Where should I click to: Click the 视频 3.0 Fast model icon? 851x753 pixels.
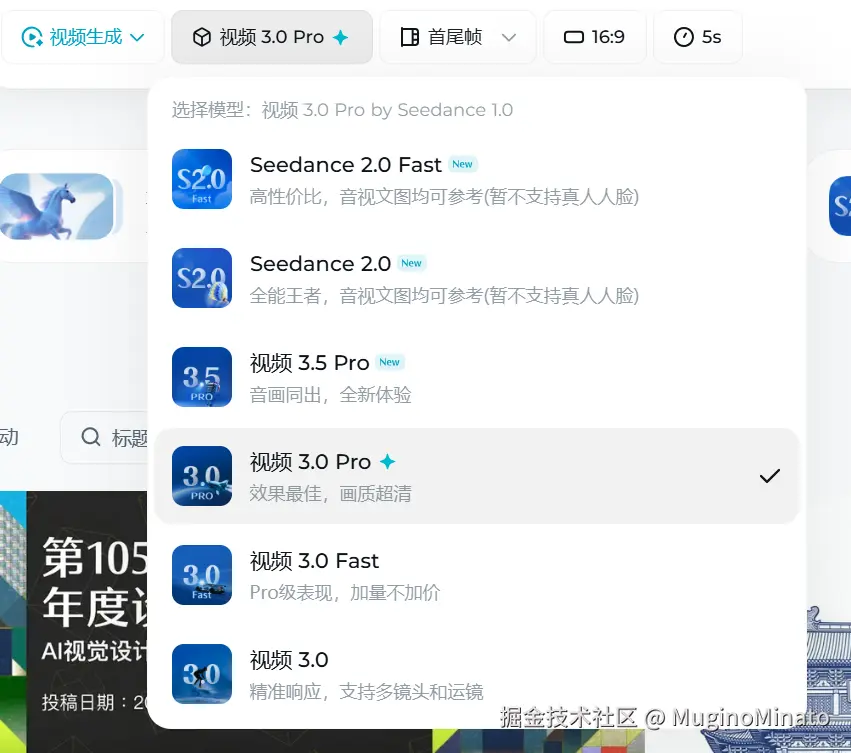pyautogui.click(x=202, y=575)
